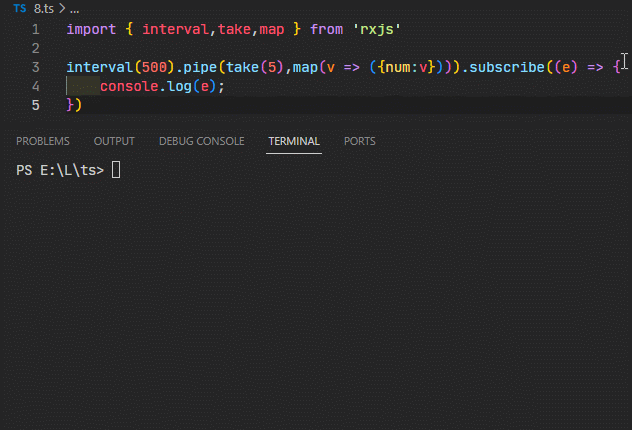Click the import keyword on line 1
The width and height of the screenshot is (632, 430).
[x=91, y=29]
